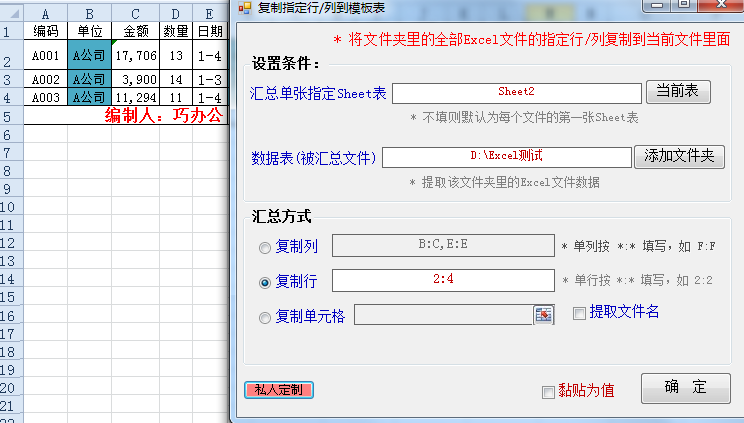Click cell A003
744x423 pixels.
(x=46, y=97)
